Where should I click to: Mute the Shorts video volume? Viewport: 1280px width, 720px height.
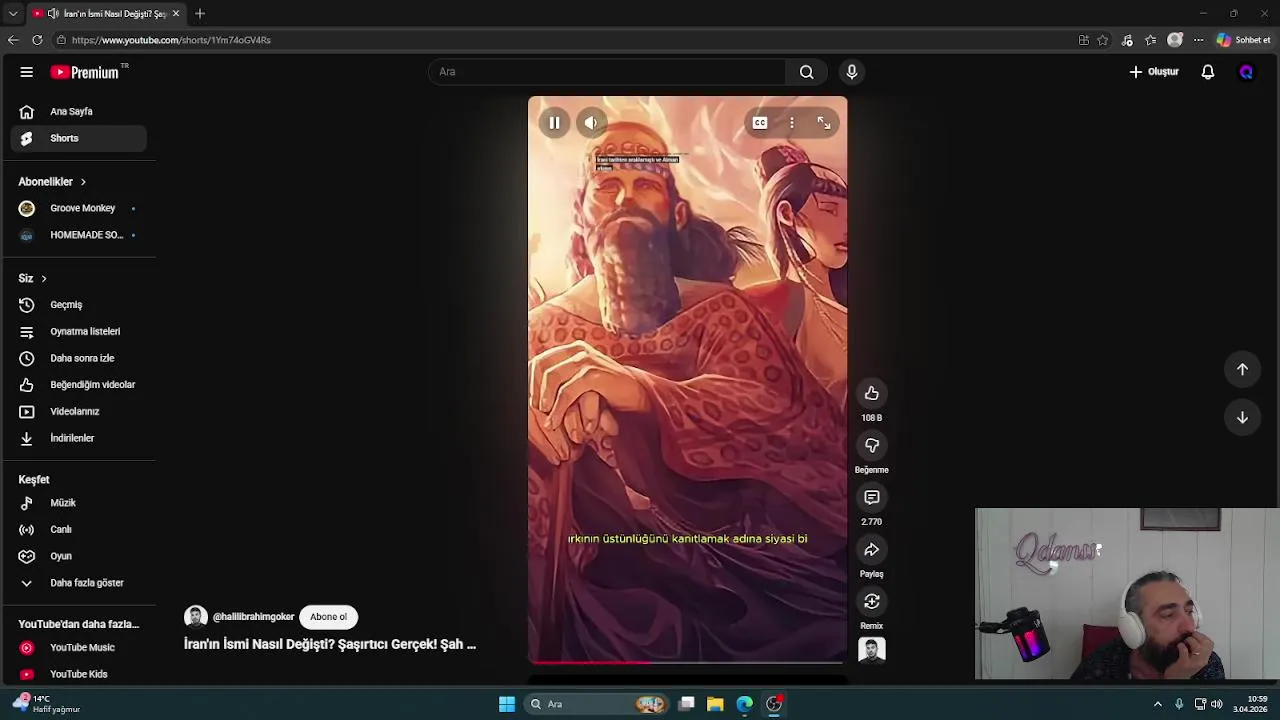[591, 123]
